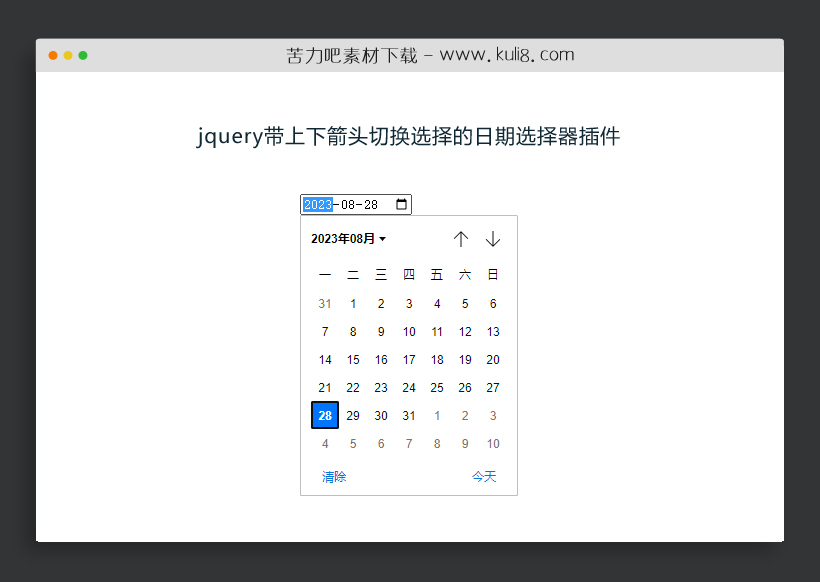Screen dimensions: 820x582
Task: Click the dropdown arrow beside 2023年08月
Action: point(384,239)
